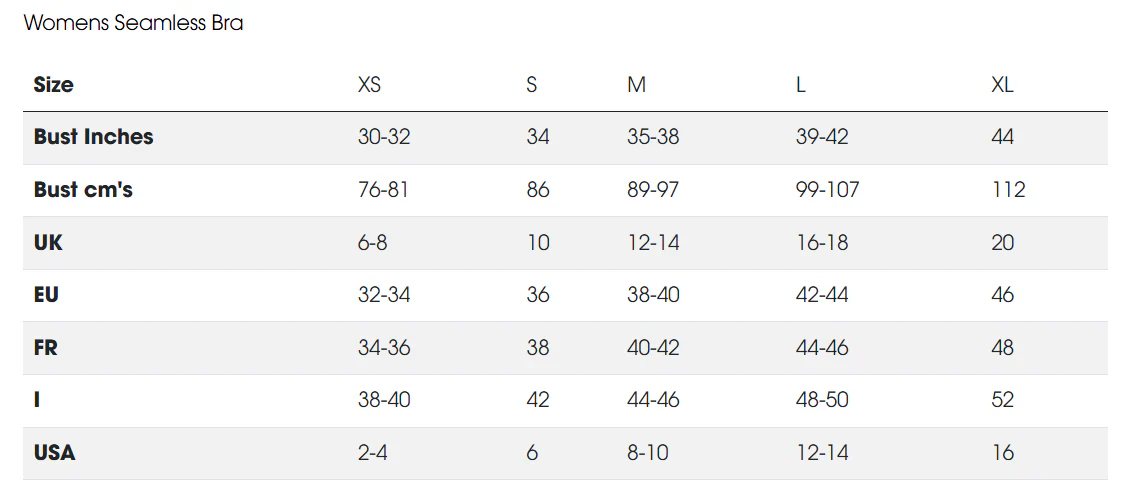
Task: Select the Size header cell
Action: pos(53,85)
